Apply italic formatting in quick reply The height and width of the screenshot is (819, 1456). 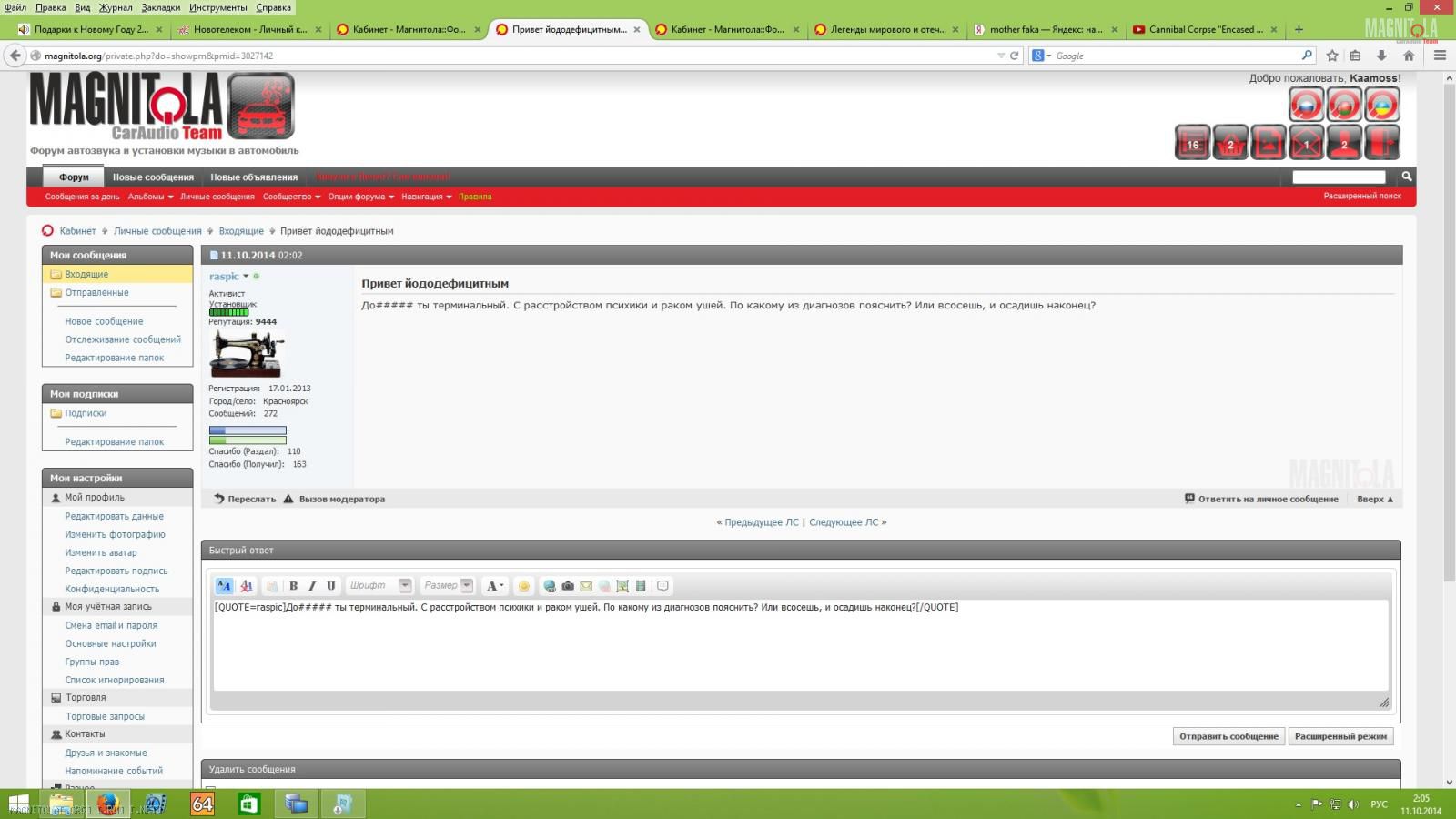click(312, 586)
